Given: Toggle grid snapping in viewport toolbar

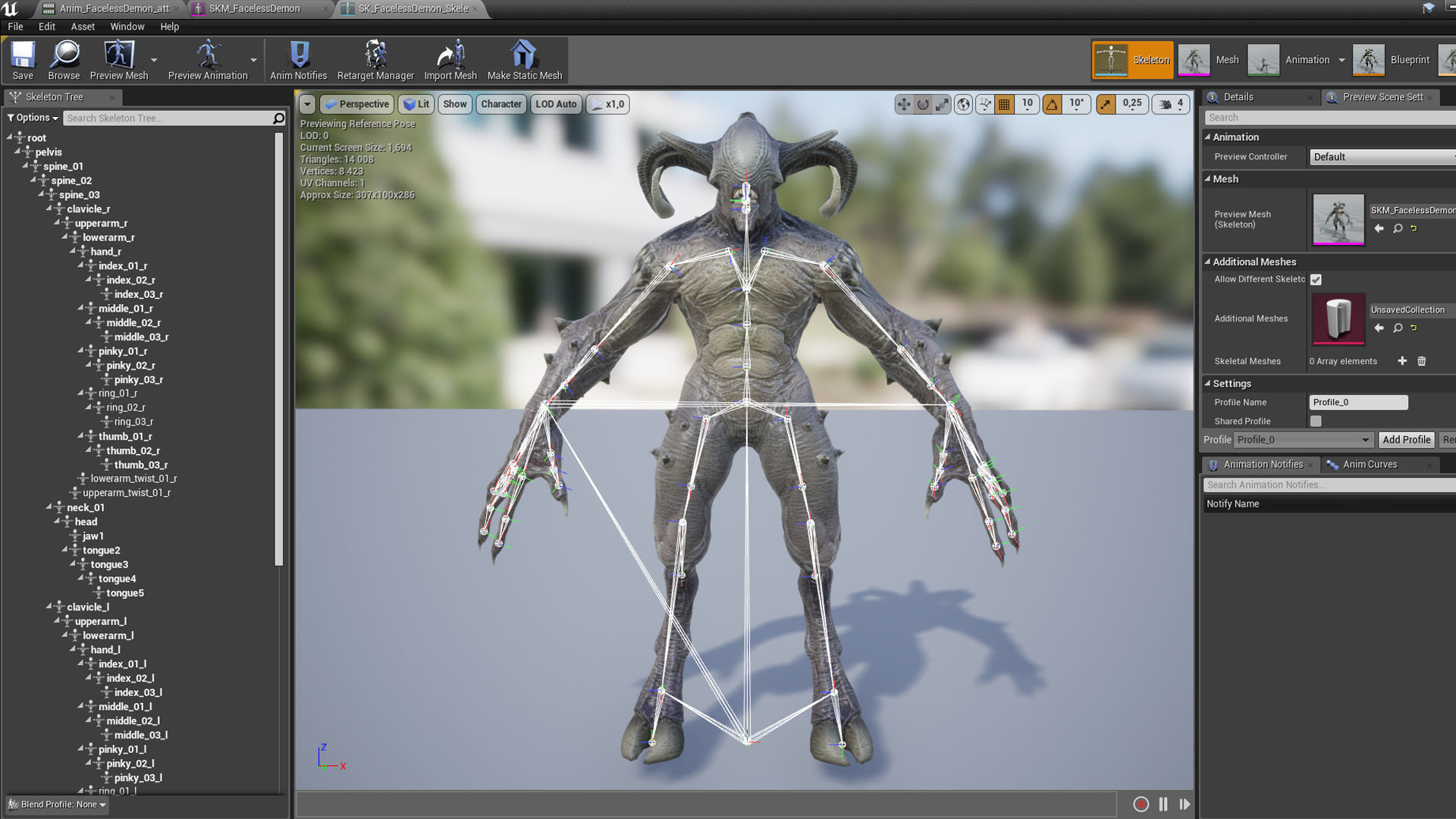Looking at the screenshot, I should pyautogui.click(x=1004, y=105).
